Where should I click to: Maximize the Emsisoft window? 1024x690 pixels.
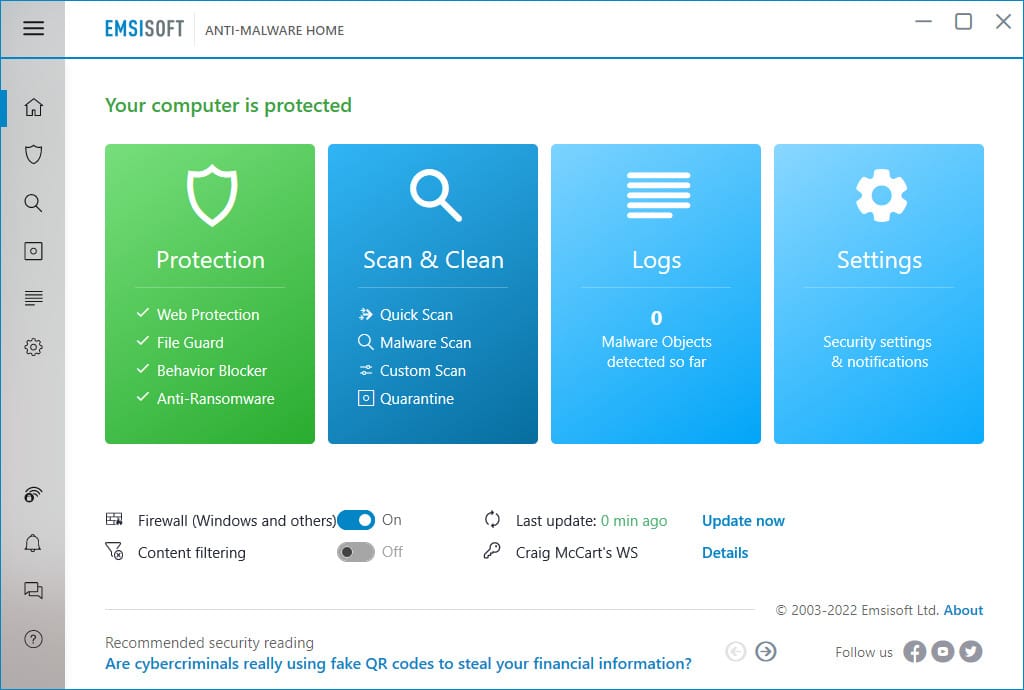coord(963,22)
